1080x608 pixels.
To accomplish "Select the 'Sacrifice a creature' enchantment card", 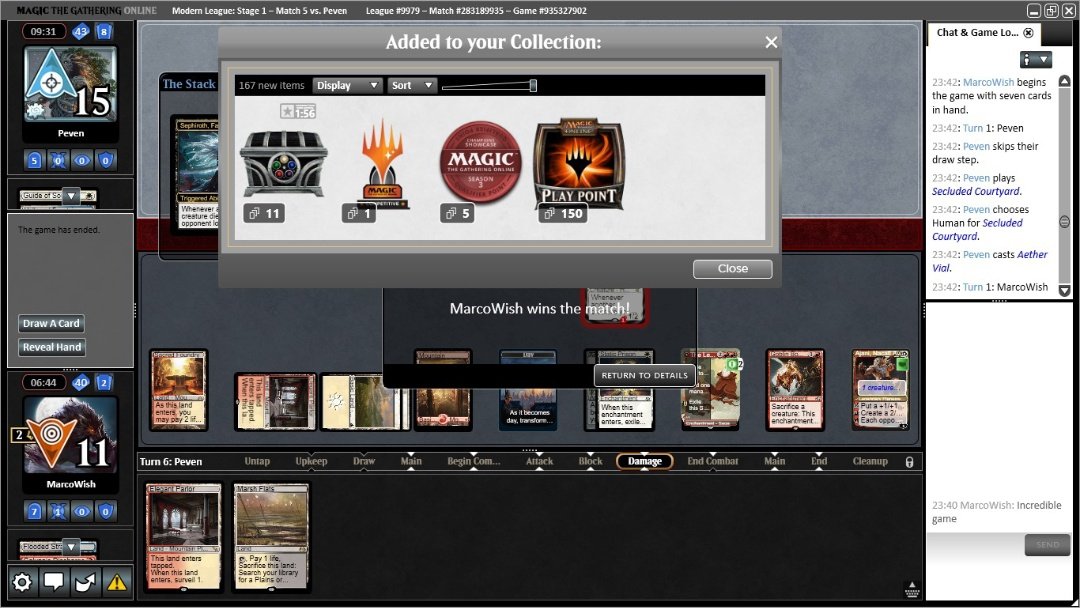I will click(795, 390).
